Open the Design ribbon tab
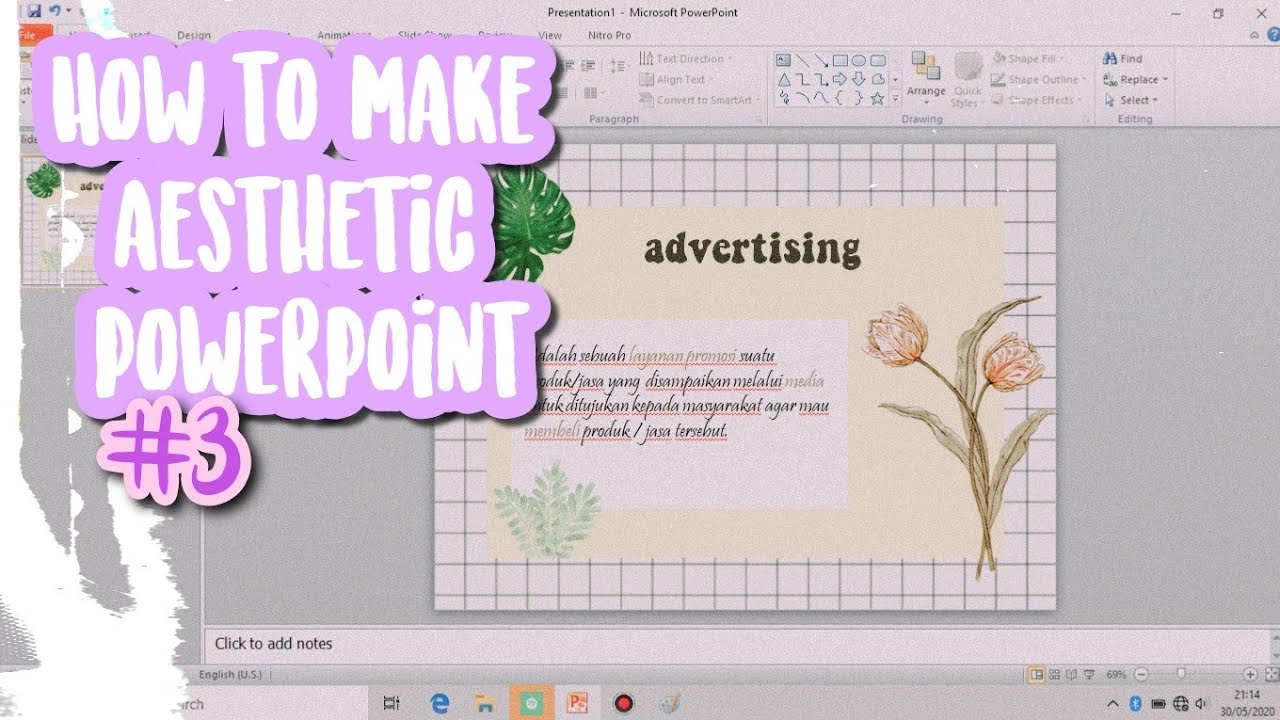This screenshot has width=1280, height=720. [194, 35]
